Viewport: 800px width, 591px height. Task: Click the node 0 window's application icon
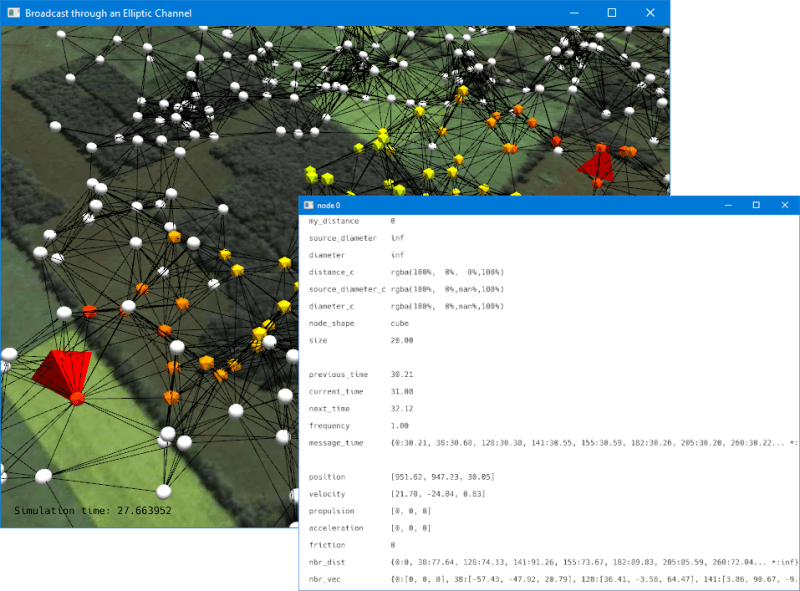tap(310, 205)
